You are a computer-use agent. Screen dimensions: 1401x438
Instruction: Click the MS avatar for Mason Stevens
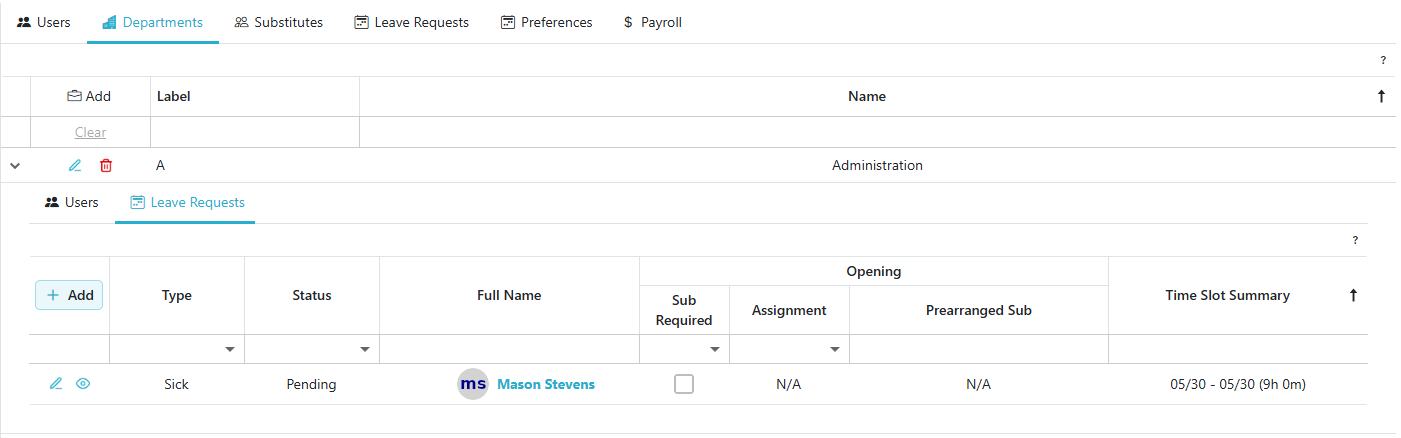tap(473, 384)
